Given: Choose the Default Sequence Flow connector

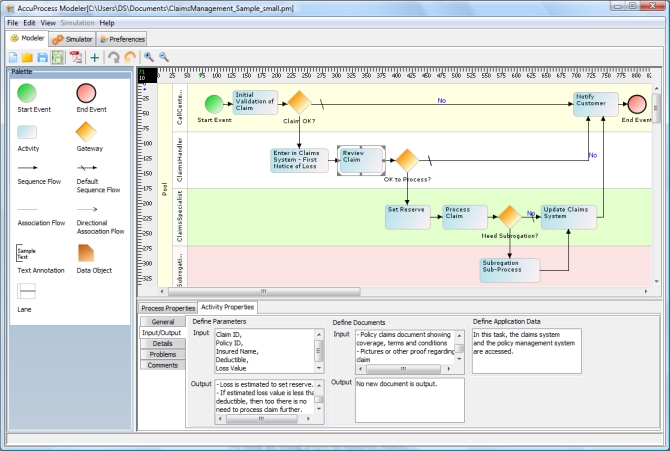Looking at the screenshot, I should tap(87, 168).
